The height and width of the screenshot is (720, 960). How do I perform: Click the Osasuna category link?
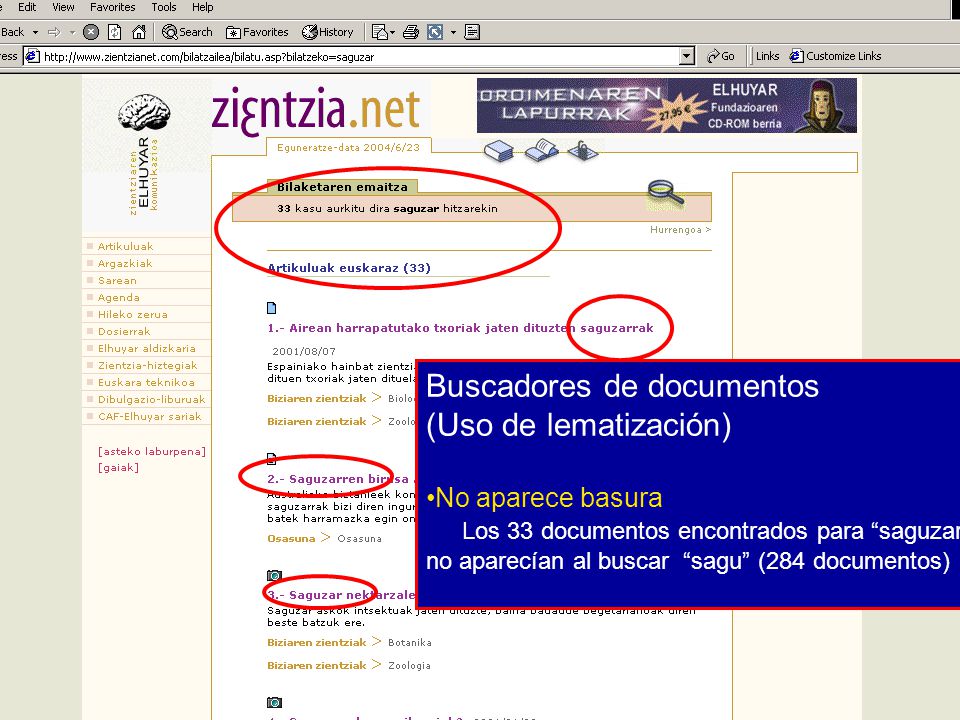pos(291,538)
